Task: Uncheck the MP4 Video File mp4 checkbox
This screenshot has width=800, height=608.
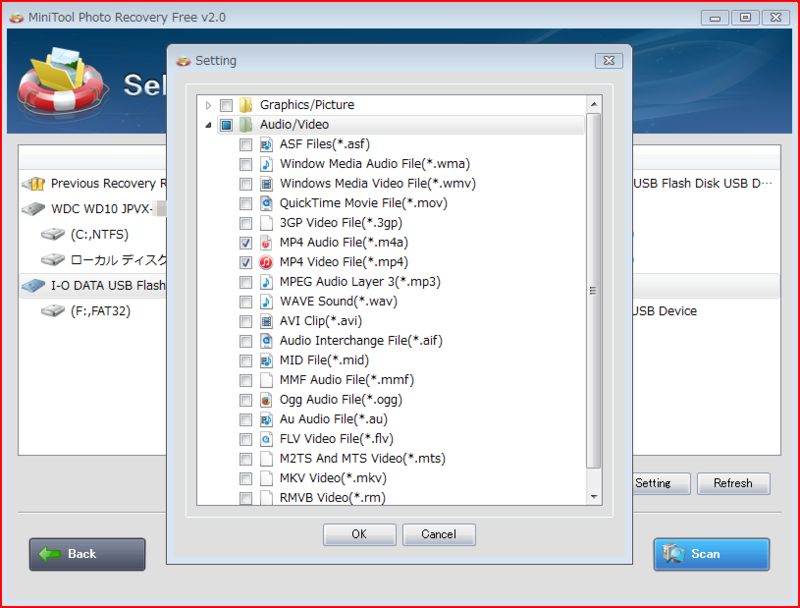Action: pos(245,262)
